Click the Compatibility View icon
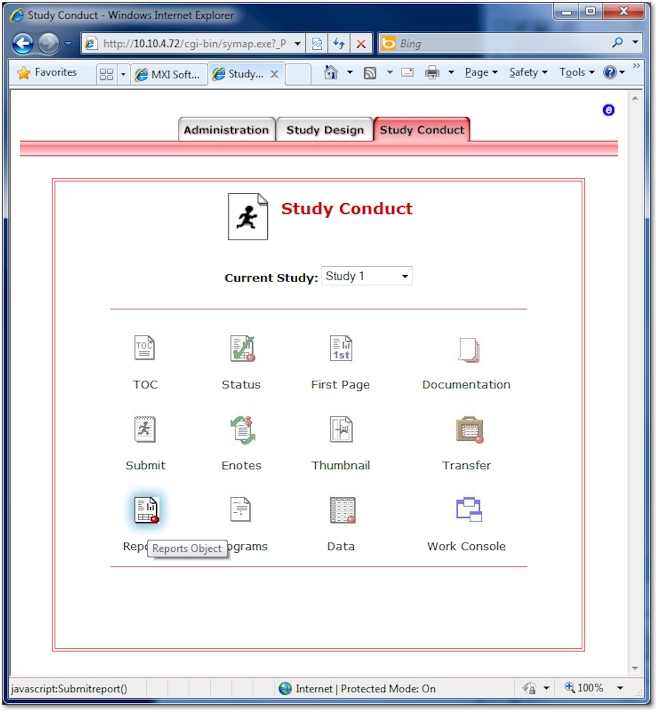This screenshot has height=712, width=658. pos(317,44)
